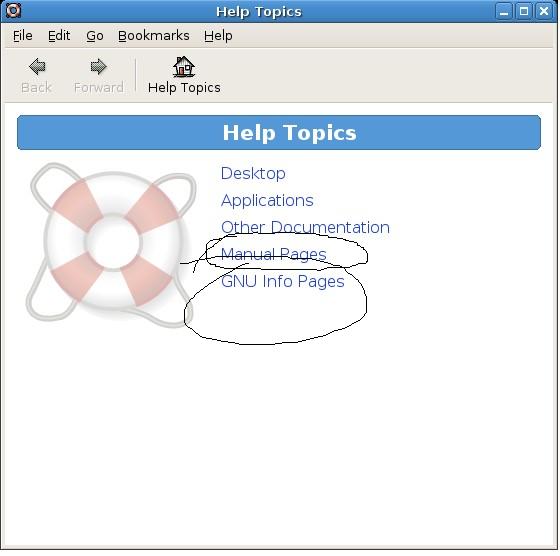Open the Manual Pages link
Screen dimensions: 560x556
(274, 254)
